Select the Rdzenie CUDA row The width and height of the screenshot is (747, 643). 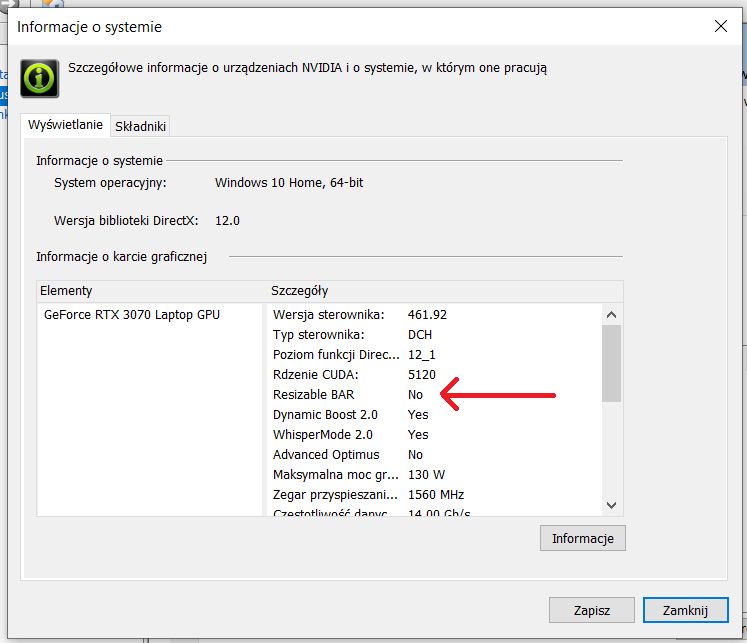pos(434,375)
